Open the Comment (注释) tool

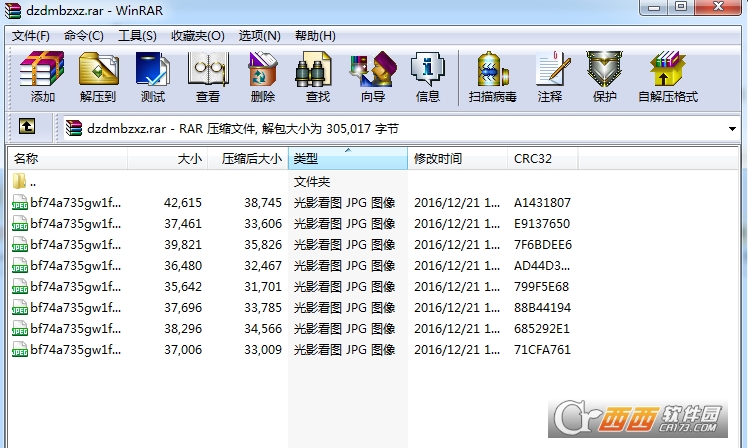click(x=552, y=70)
